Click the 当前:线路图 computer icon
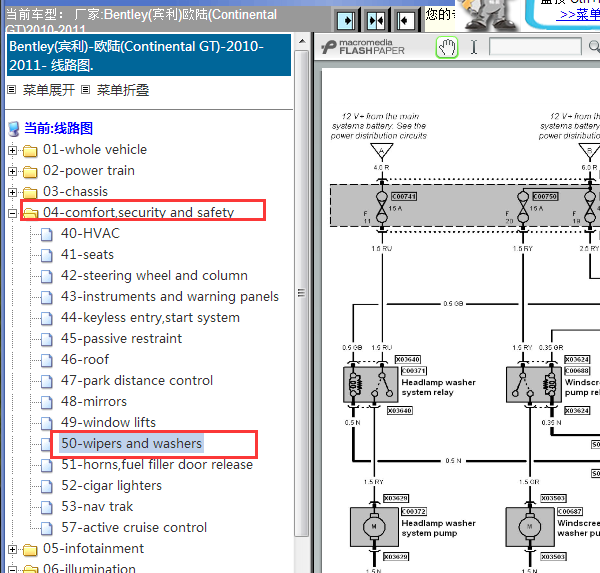 [14, 129]
